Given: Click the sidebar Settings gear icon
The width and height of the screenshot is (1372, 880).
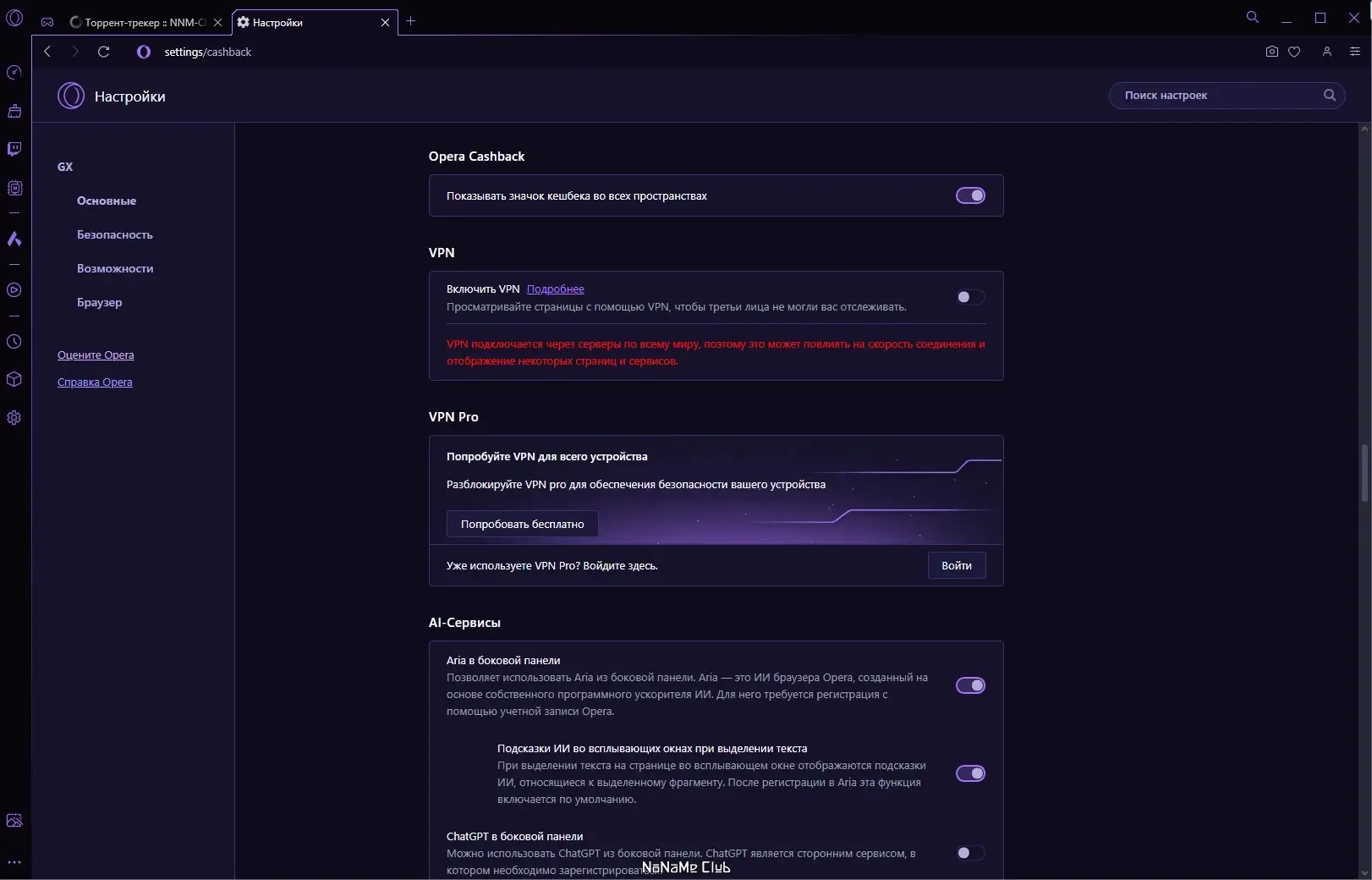Looking at the screenshot, I should click(14, 418).
